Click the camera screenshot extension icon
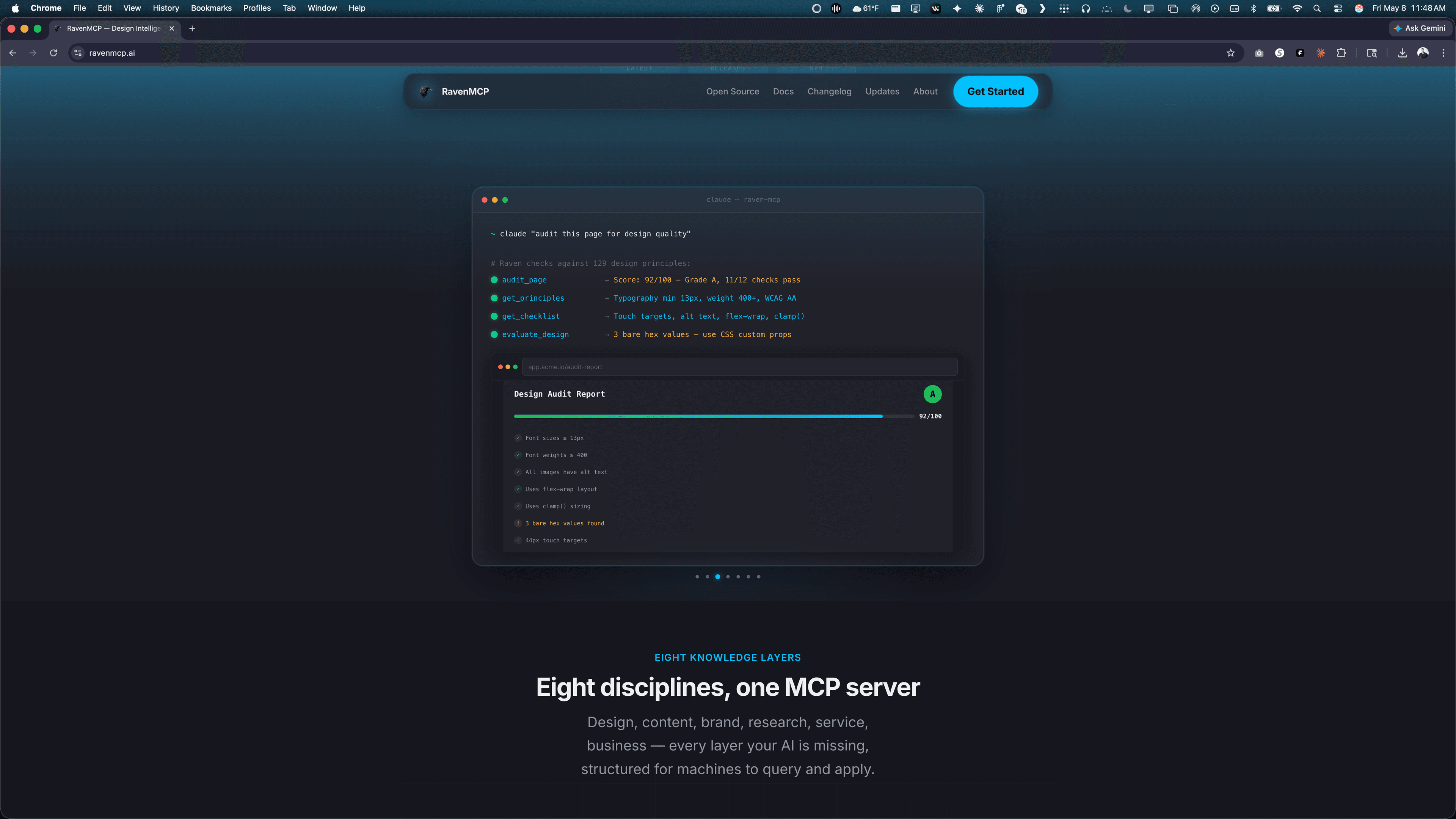Image resolution: width=1456 pixels, height=819 pixels. [1259, 53]
